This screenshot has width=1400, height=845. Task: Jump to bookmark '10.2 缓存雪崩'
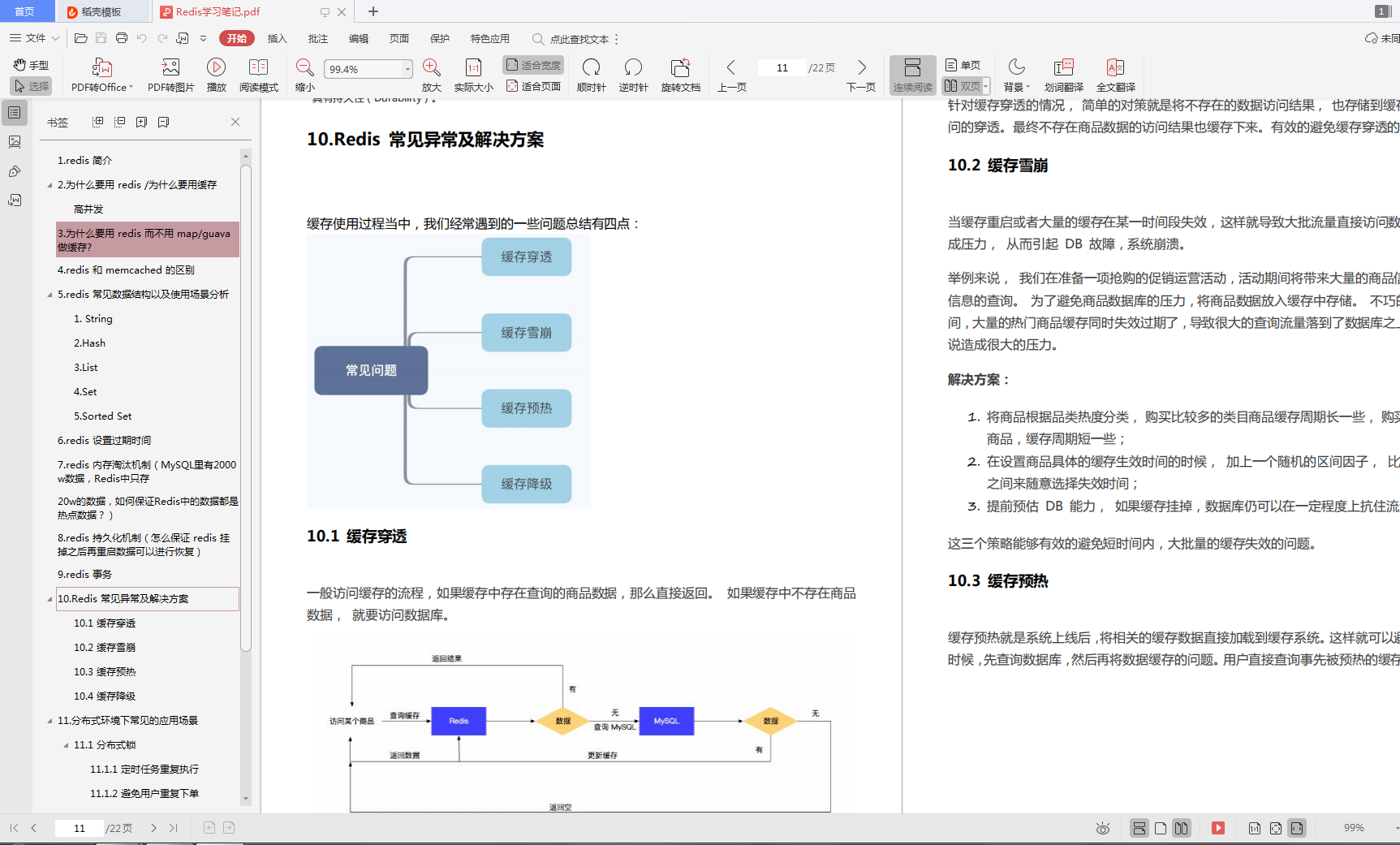click(x=105, y=648)
